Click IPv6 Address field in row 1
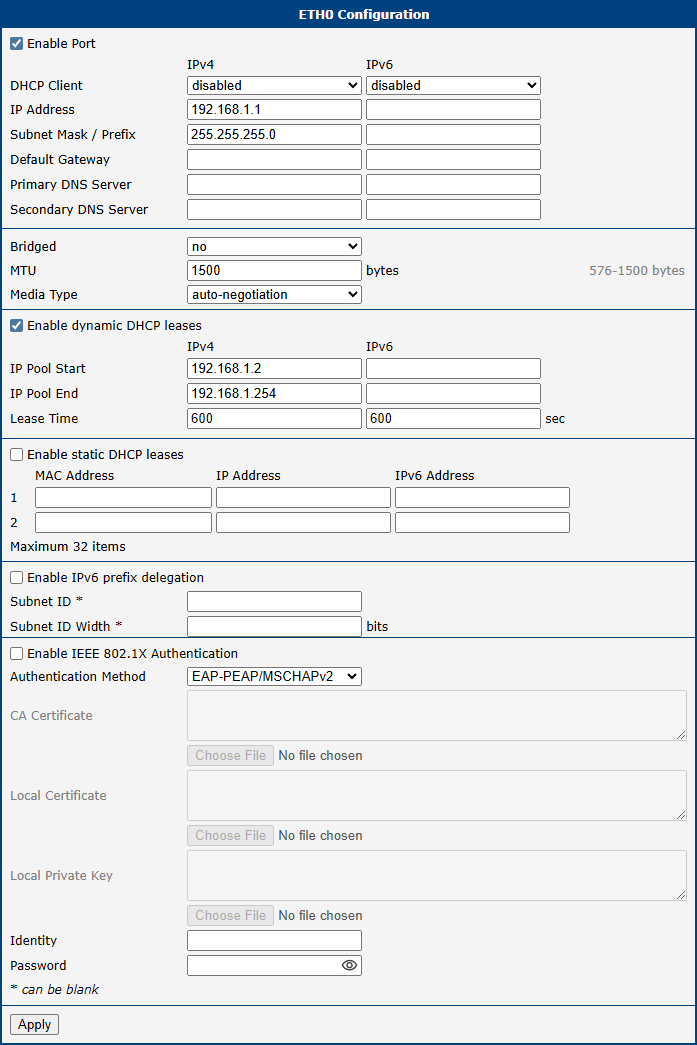The height and width of the screenshot is (1045, 697). coord(482,498)
